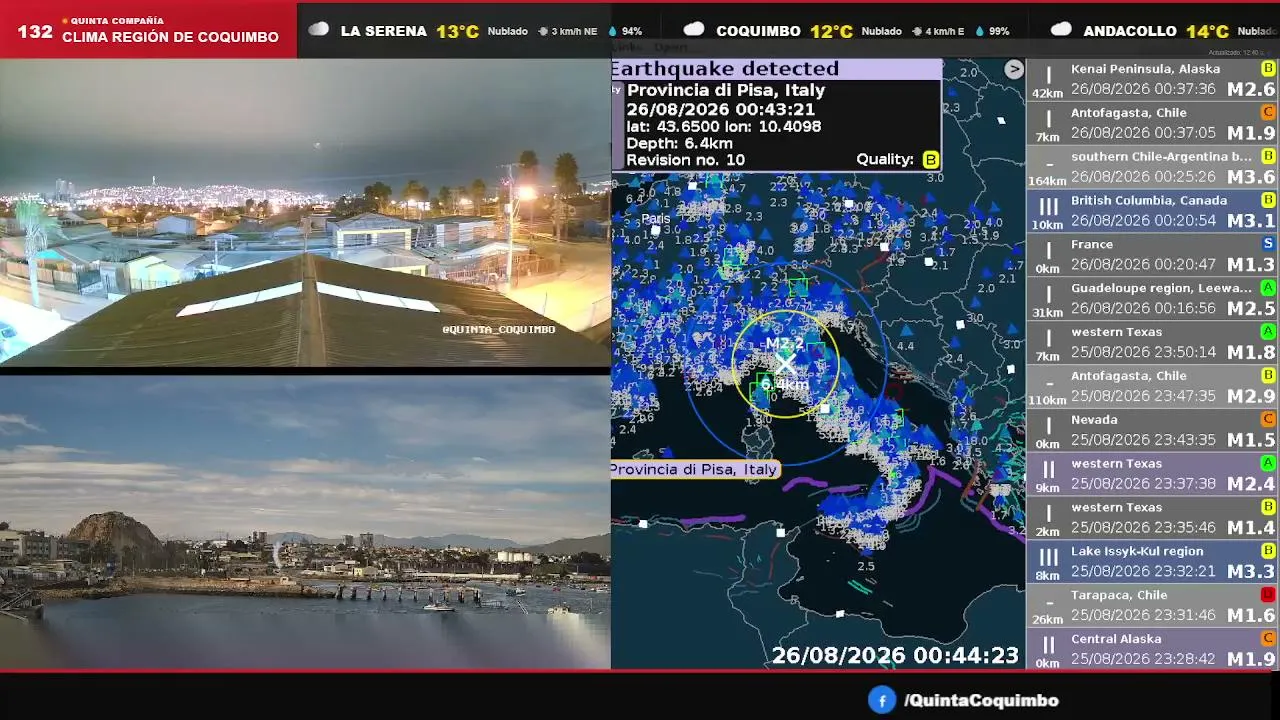The width and height of the screenshot is (1280, 720).
Task: Select the Nevada earthquake entry
Action: [x=1152, y=431]
